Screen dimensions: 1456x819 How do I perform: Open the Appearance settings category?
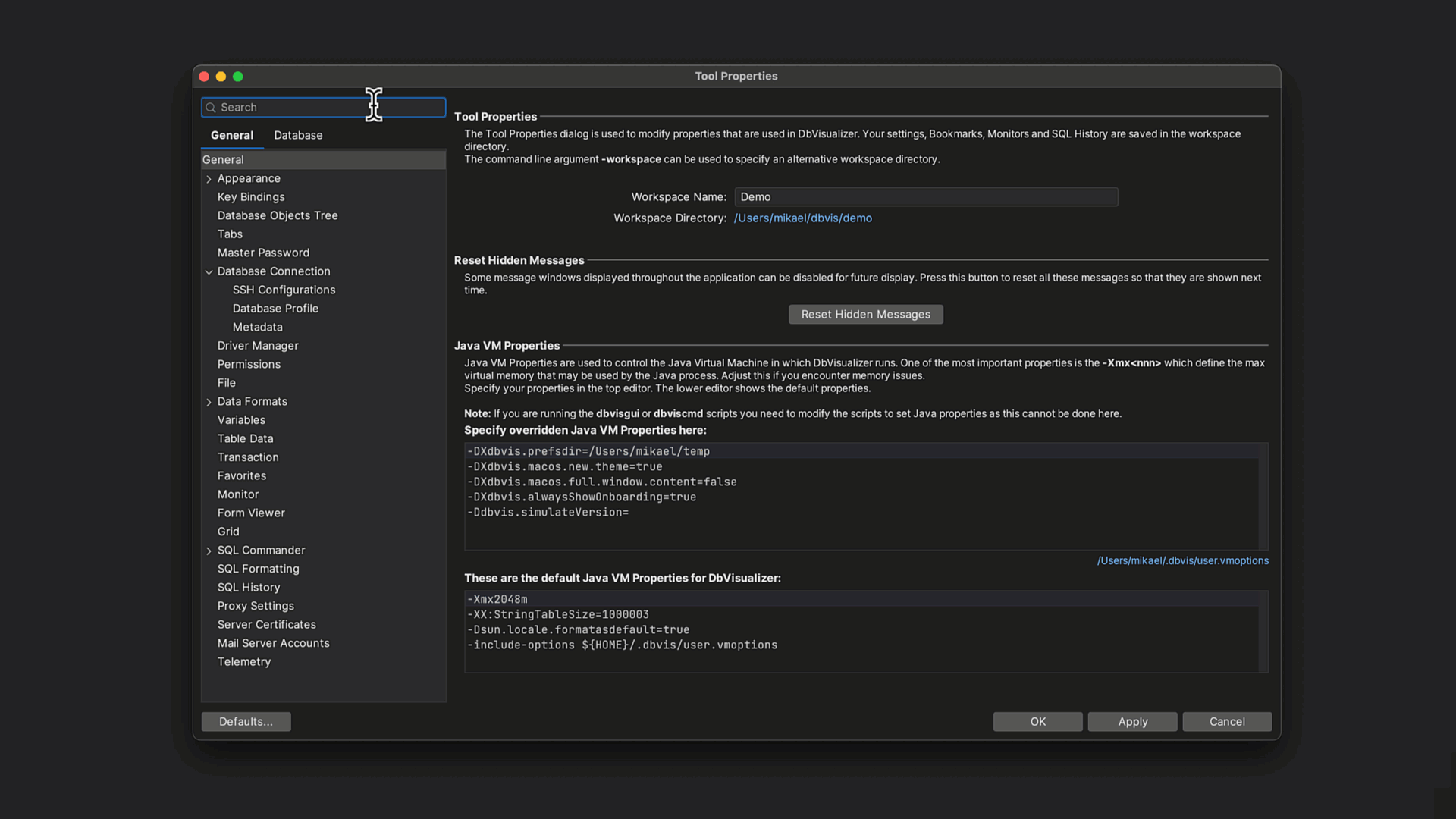tap(249, 178)
